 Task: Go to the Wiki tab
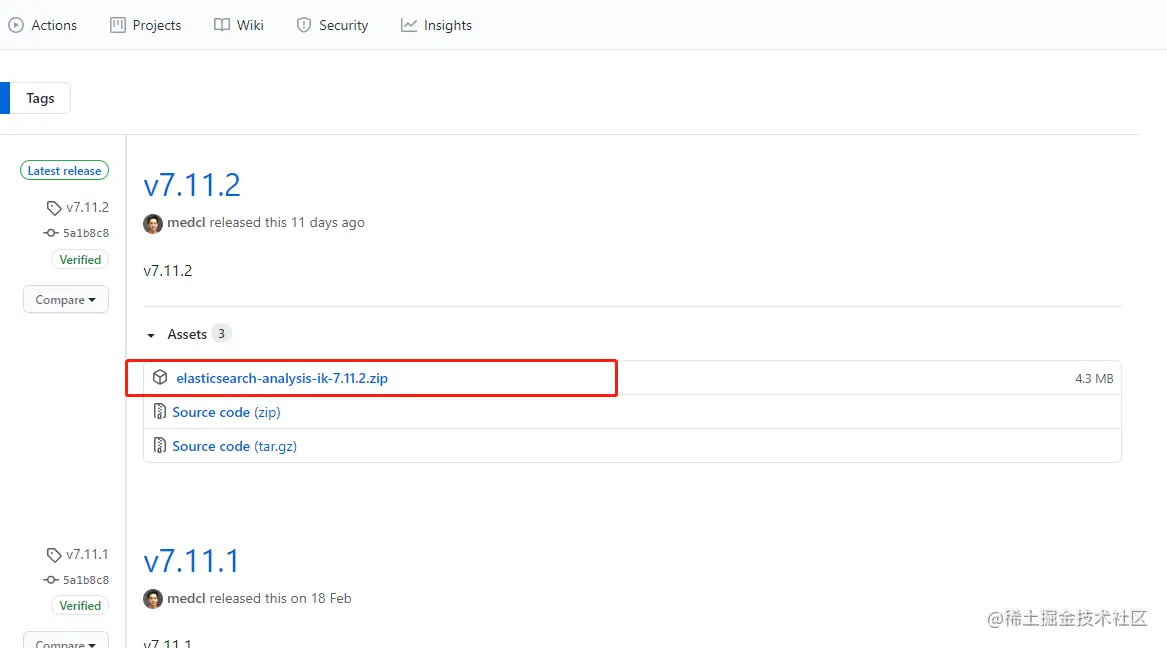239,25
